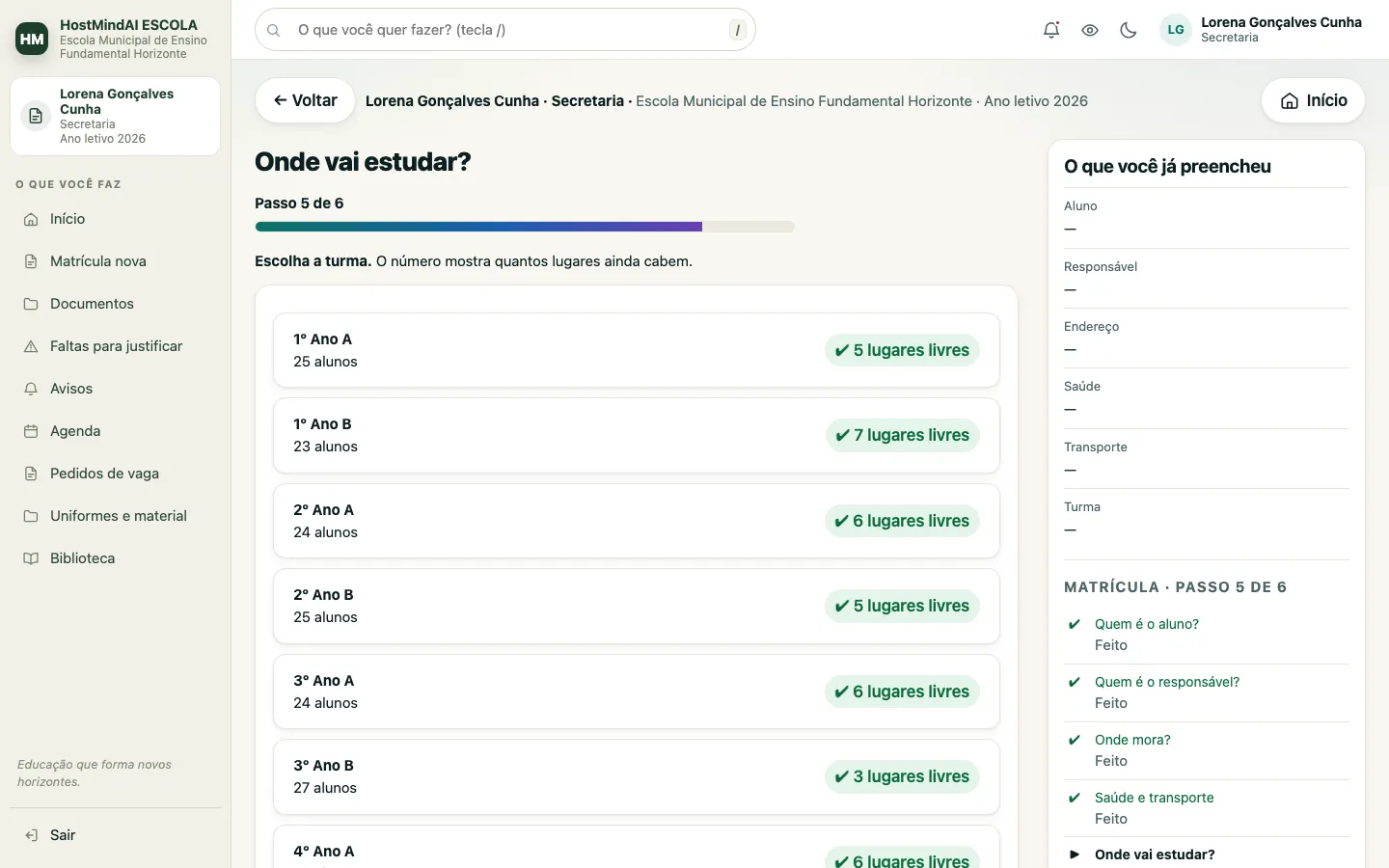Screen dimensions: 1389x868
Task: Click the HM school logo
Action: tap(32, 39)
